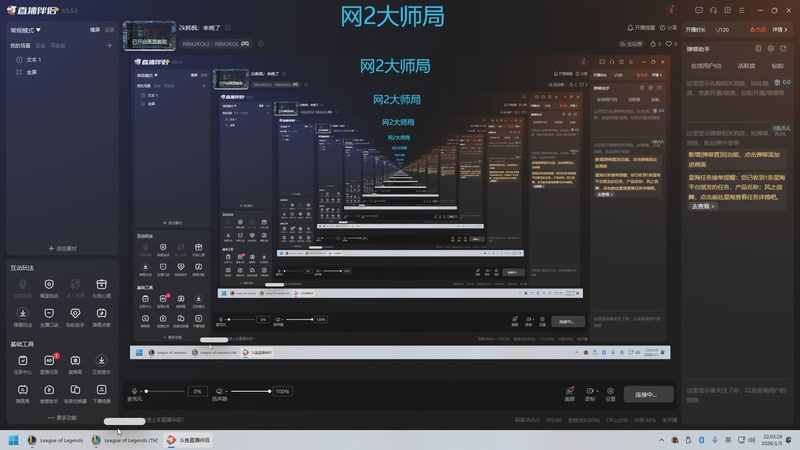Open the 愿望挑战 shield icon
This screenshot has height=450, width=800.
click(x=49, y=285)
